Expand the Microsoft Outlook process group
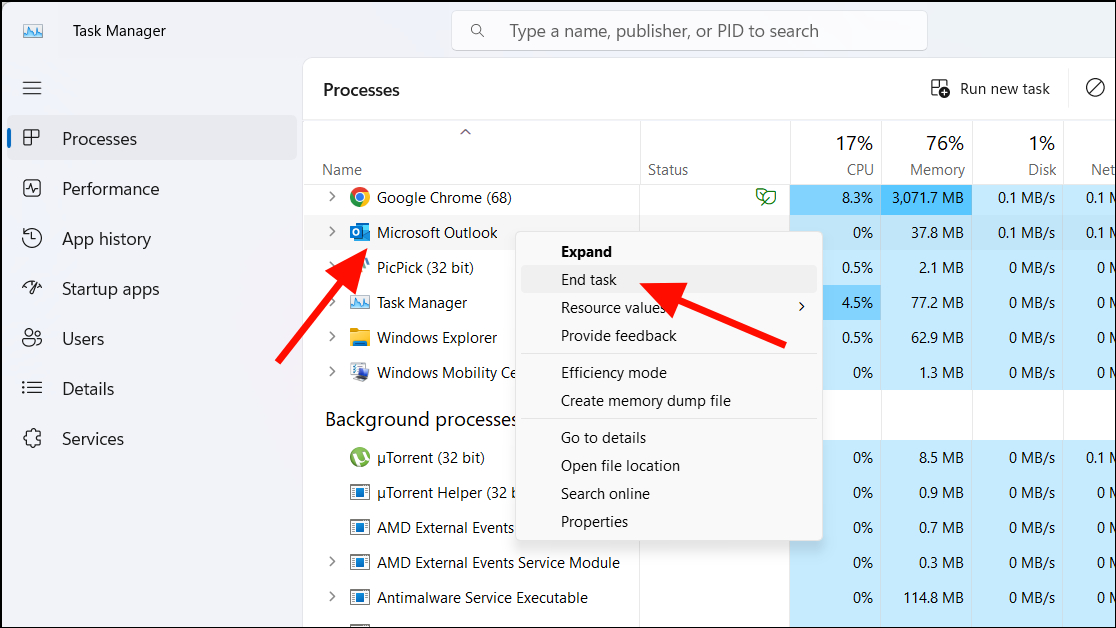1116x628 pixels. click(x=332, y=231)
